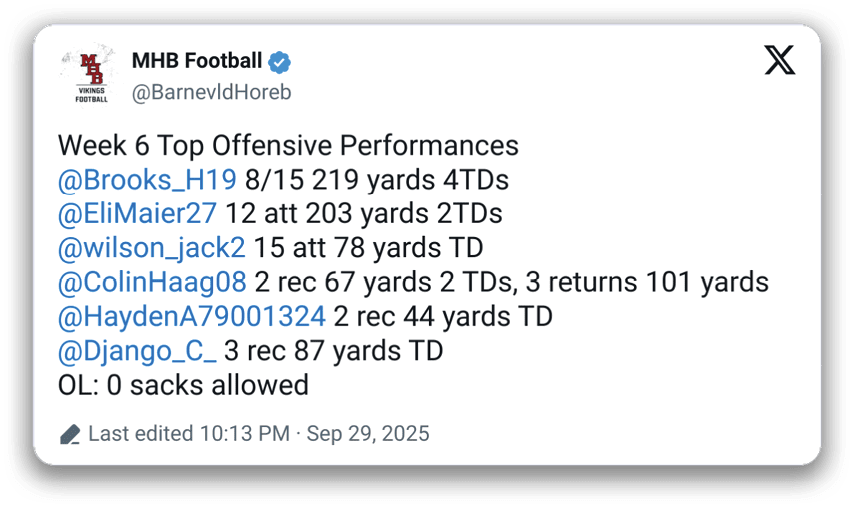The height and width of the screenshot is (507, 854).
Task: Open the @Brooks_H19 mention
Action: point(147,180)
